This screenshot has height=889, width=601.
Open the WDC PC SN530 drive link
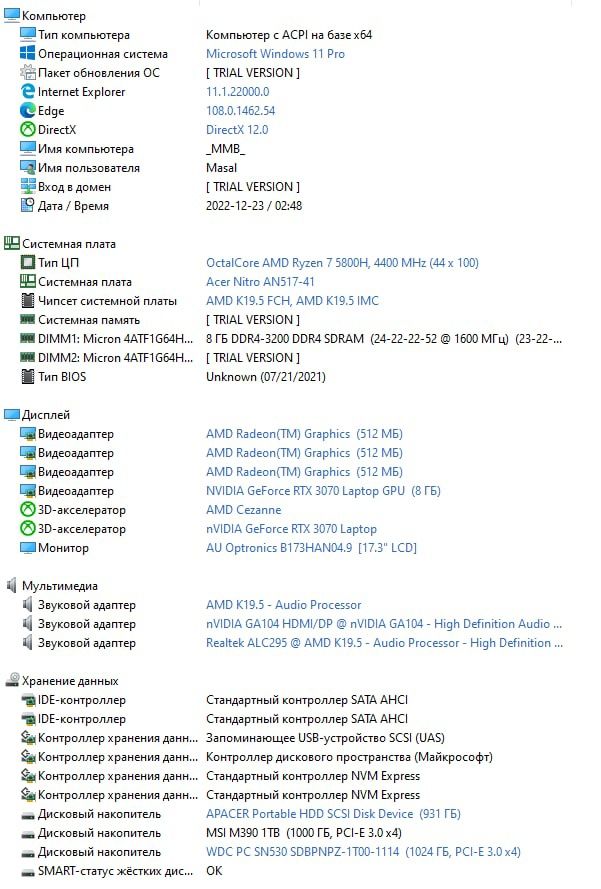[363, 852]
